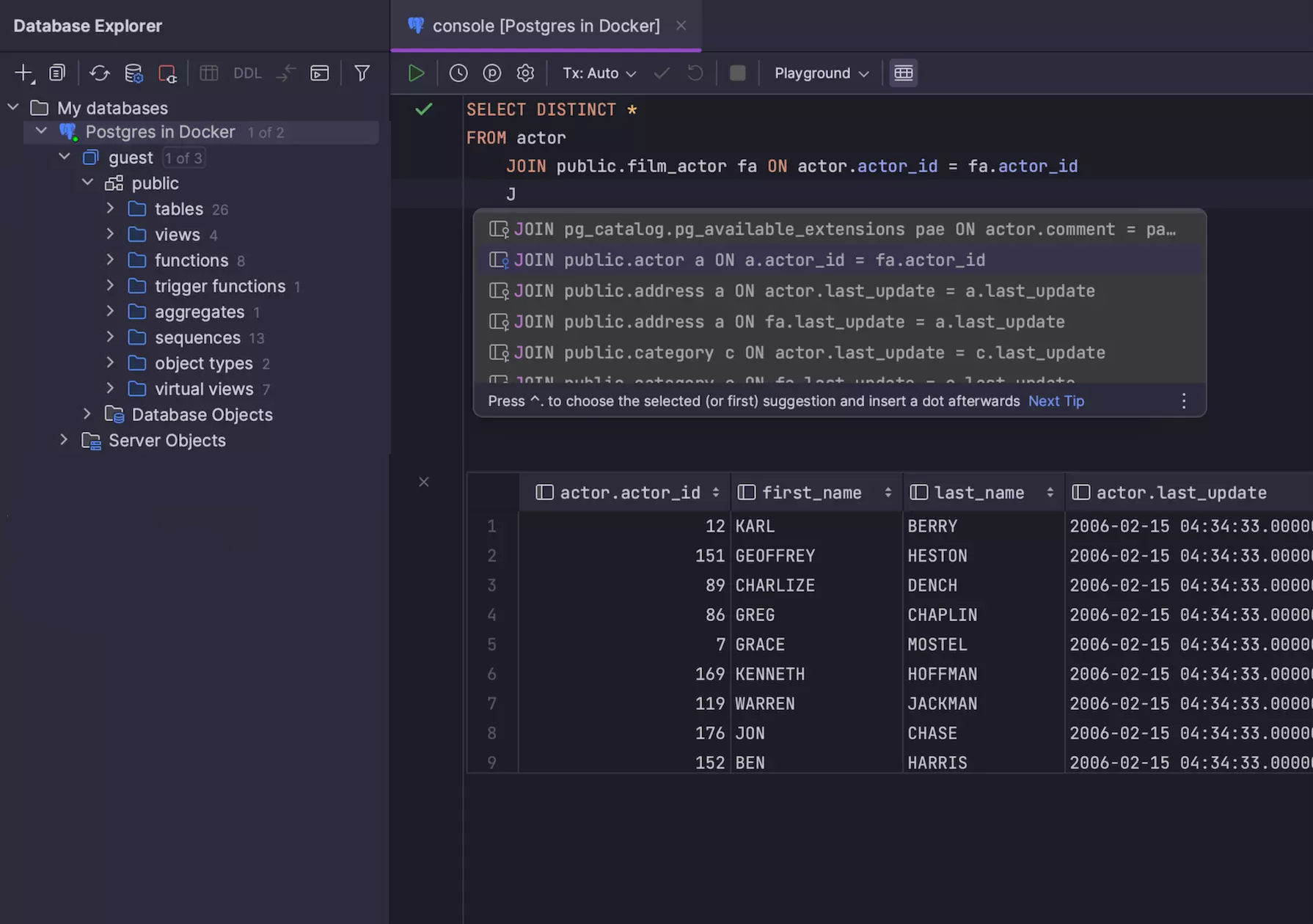The height and width of the screenshot is (924, 1313).
Task: Filter items in Database Explorer
Action: click(362, 73)
